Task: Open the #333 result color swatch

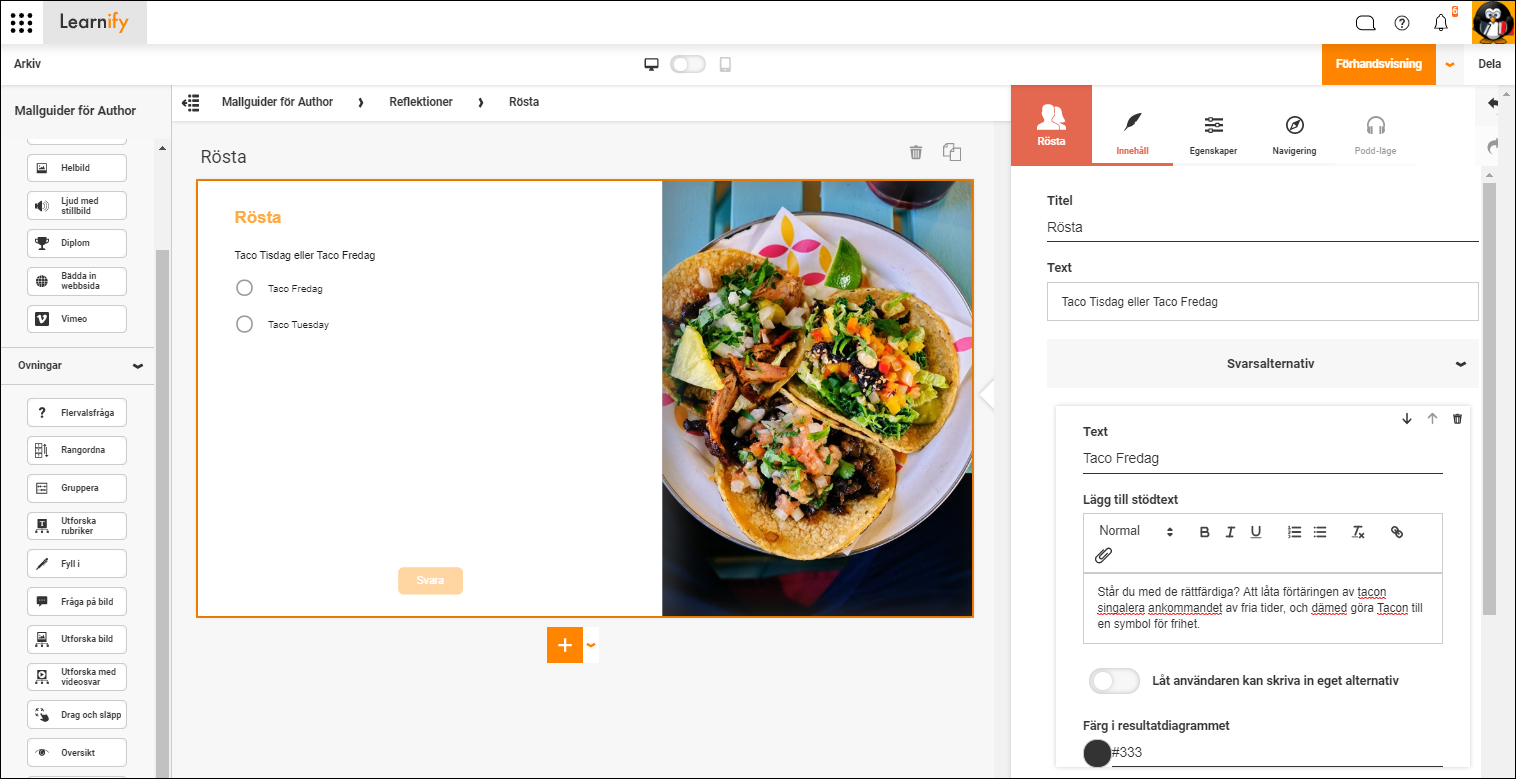Action: 1098,753
